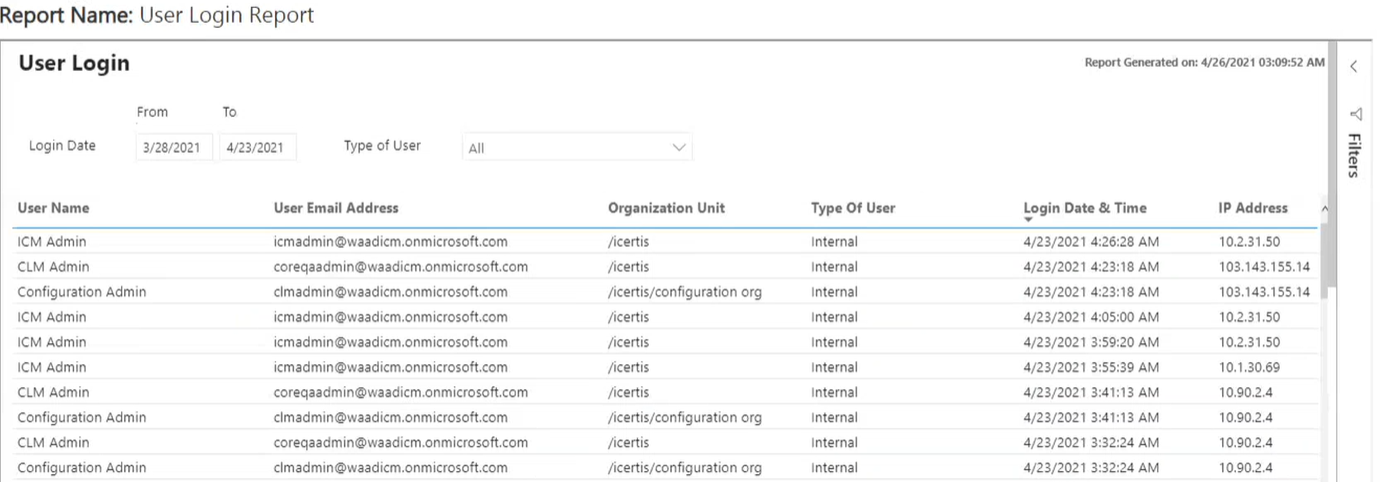Viewport: 1380px width, 482px height.
Task: Open the vertical Filters panel label
Action: (x=1354, y=155)
